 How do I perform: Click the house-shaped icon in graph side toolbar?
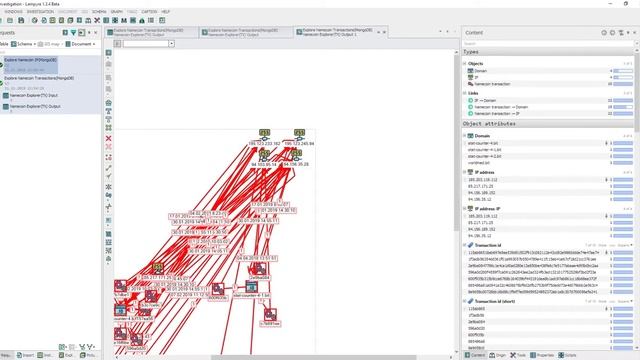109,103
